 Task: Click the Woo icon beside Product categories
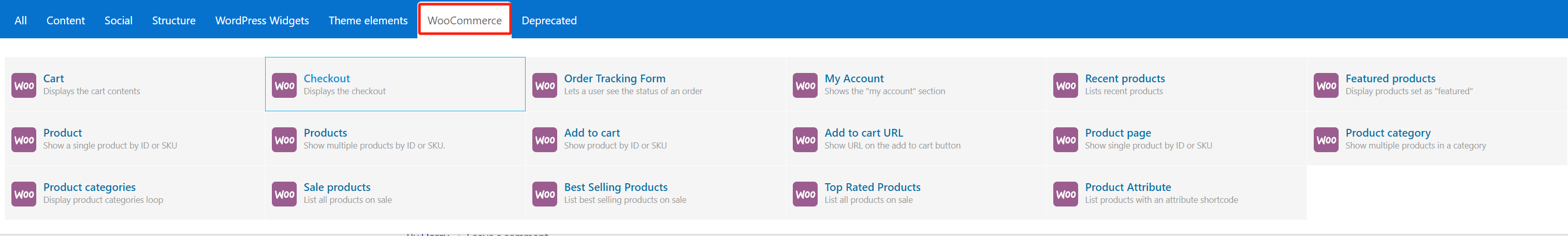(24, 194)
